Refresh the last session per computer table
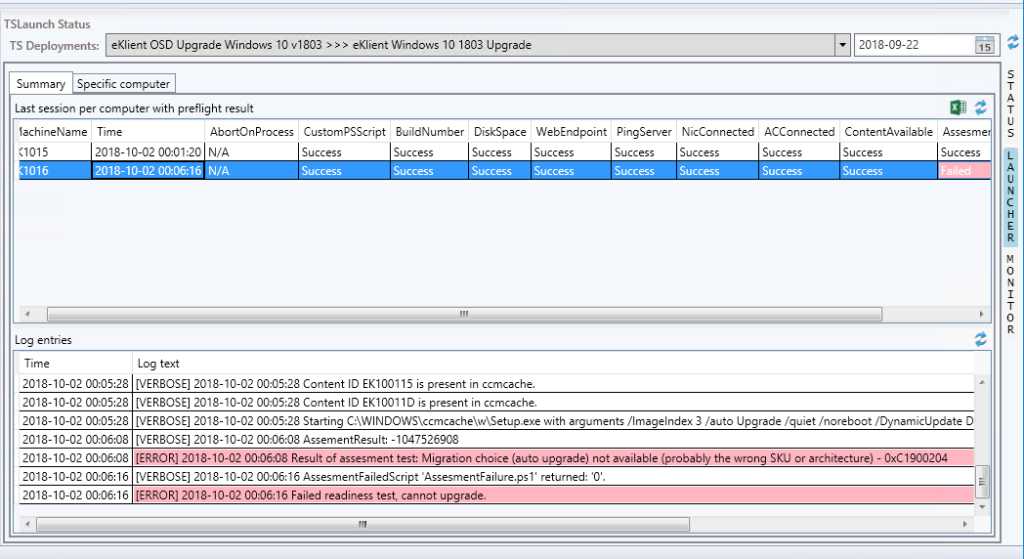 click(x=981, y=108)
